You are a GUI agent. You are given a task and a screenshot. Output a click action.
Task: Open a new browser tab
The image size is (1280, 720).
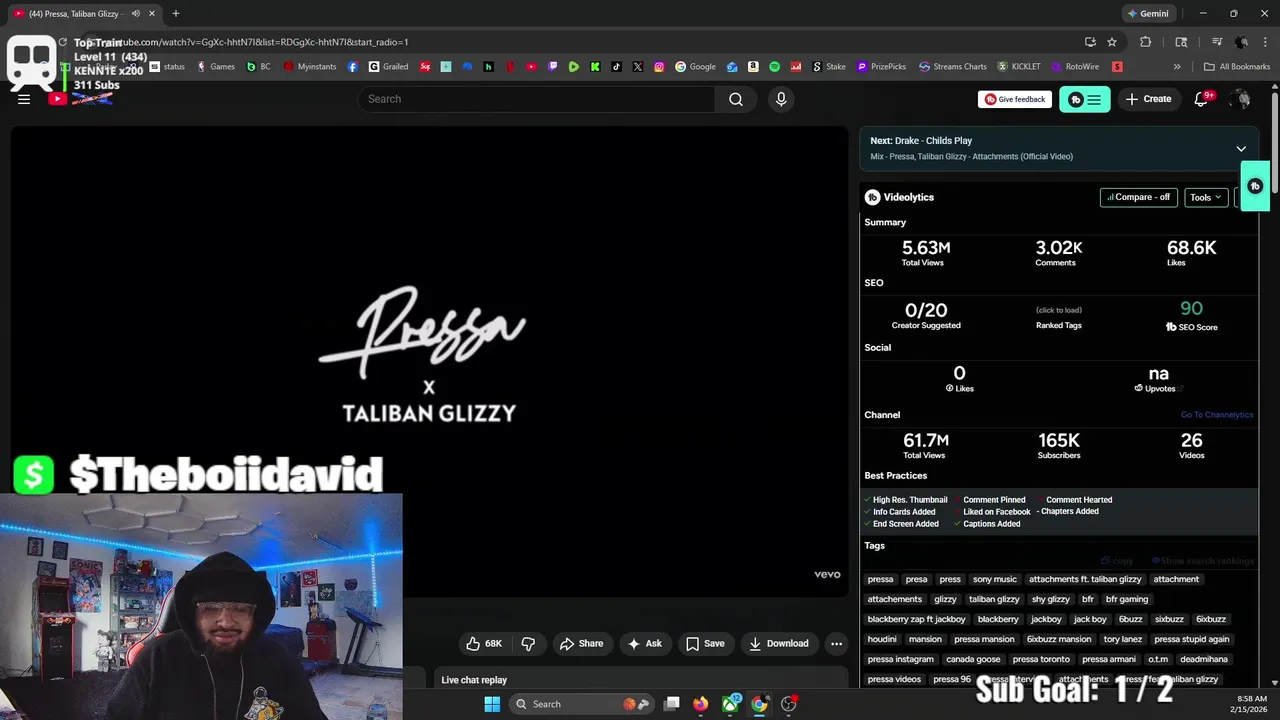[x=176, y=14]
